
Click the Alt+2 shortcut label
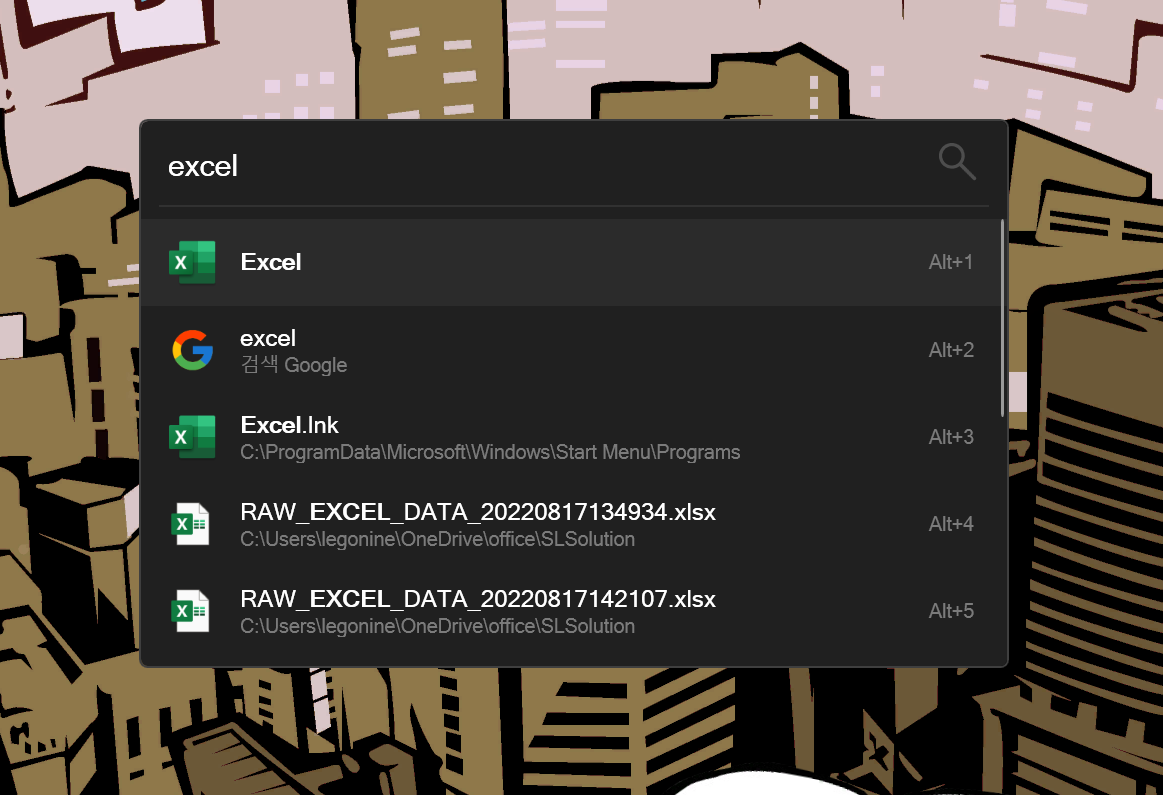(950, 350)
